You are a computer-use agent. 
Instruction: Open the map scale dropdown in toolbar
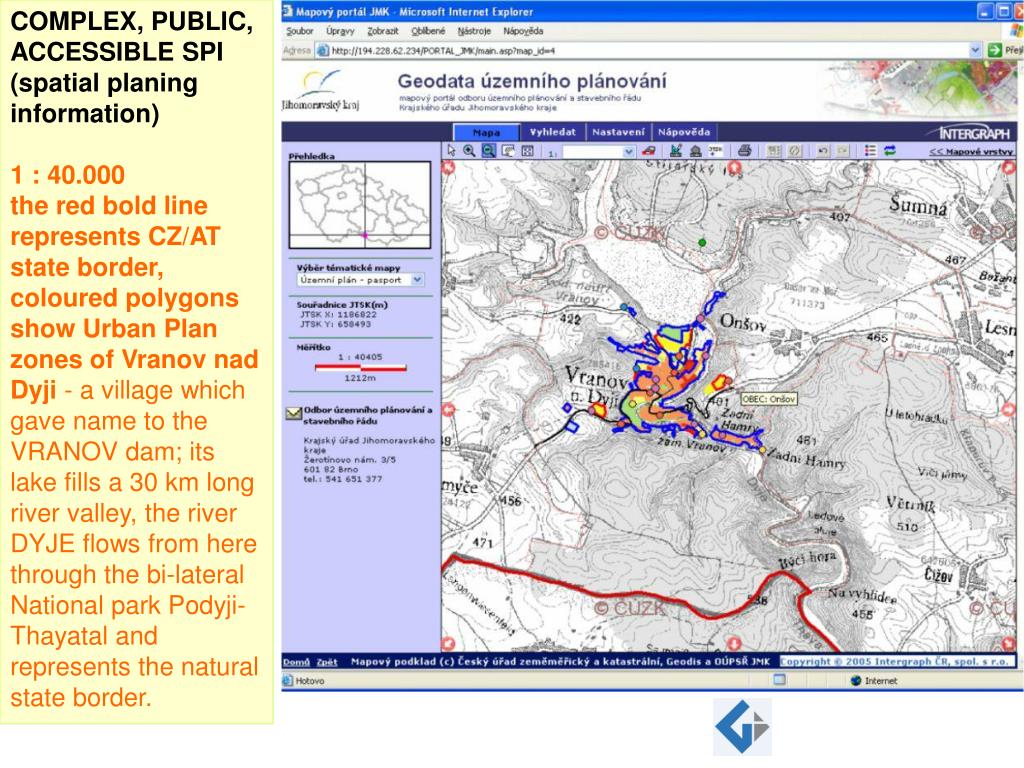pos(629,152)
